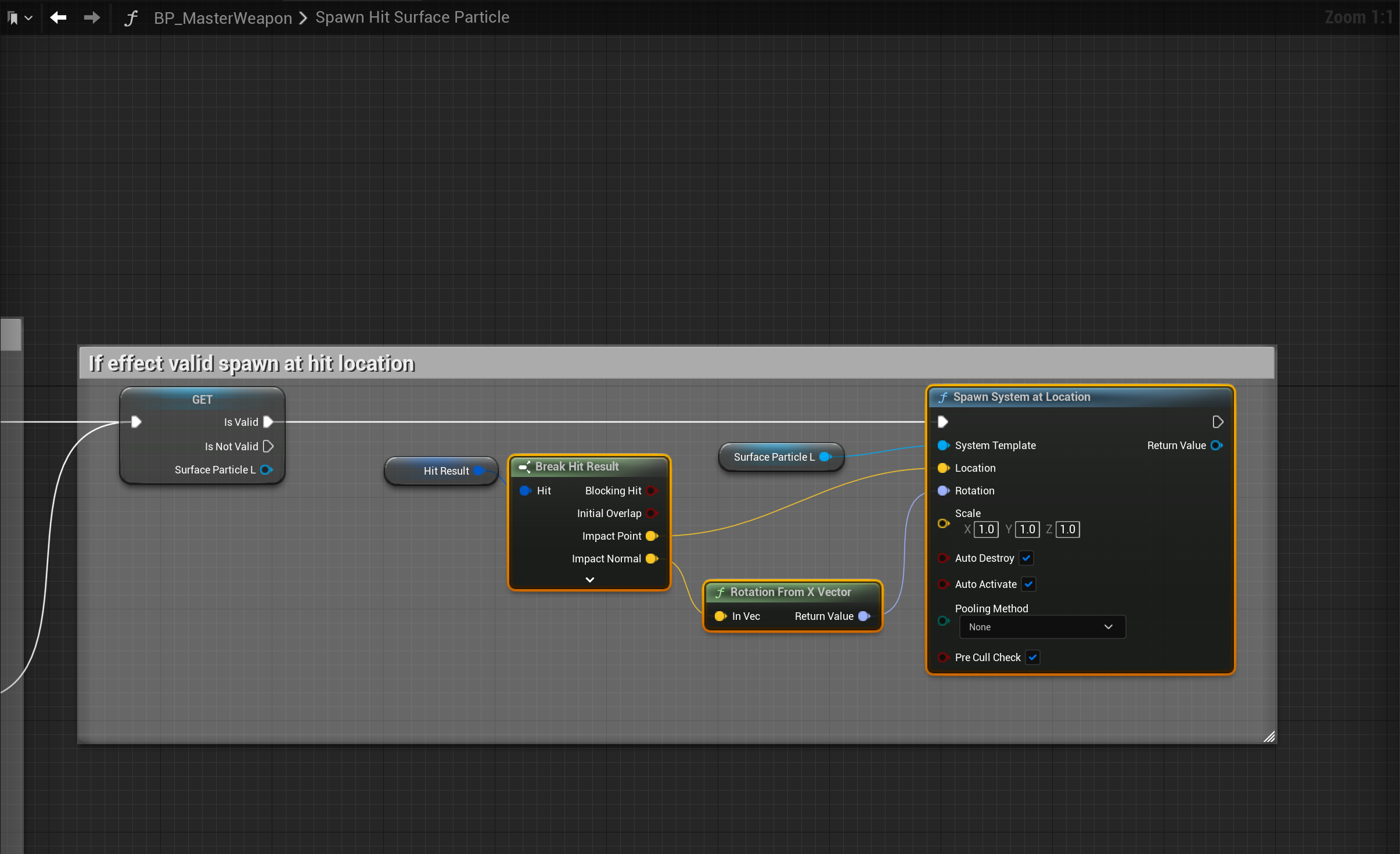Click the forward navigation arrow
This screenshot has height=854, width=1400.
pos(92,17)
